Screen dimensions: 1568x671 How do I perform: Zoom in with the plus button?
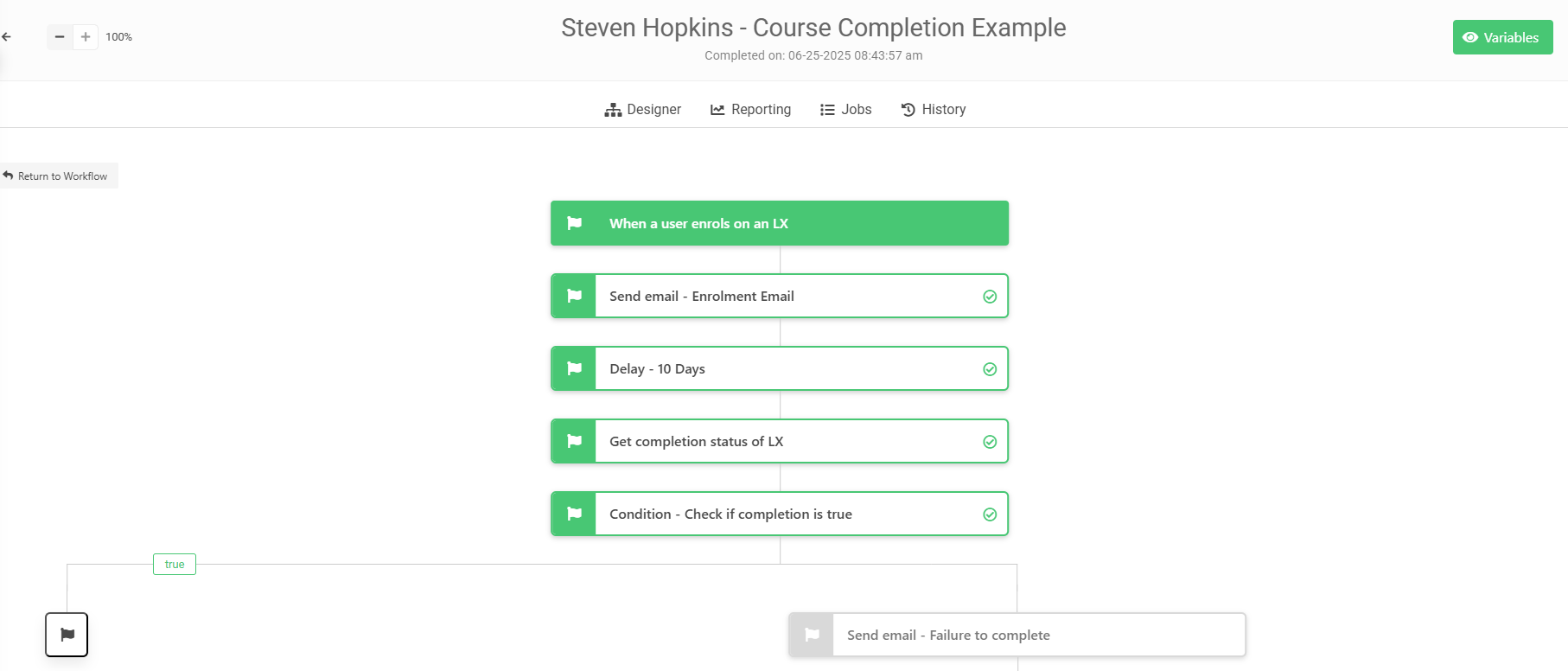pos(86,37)
